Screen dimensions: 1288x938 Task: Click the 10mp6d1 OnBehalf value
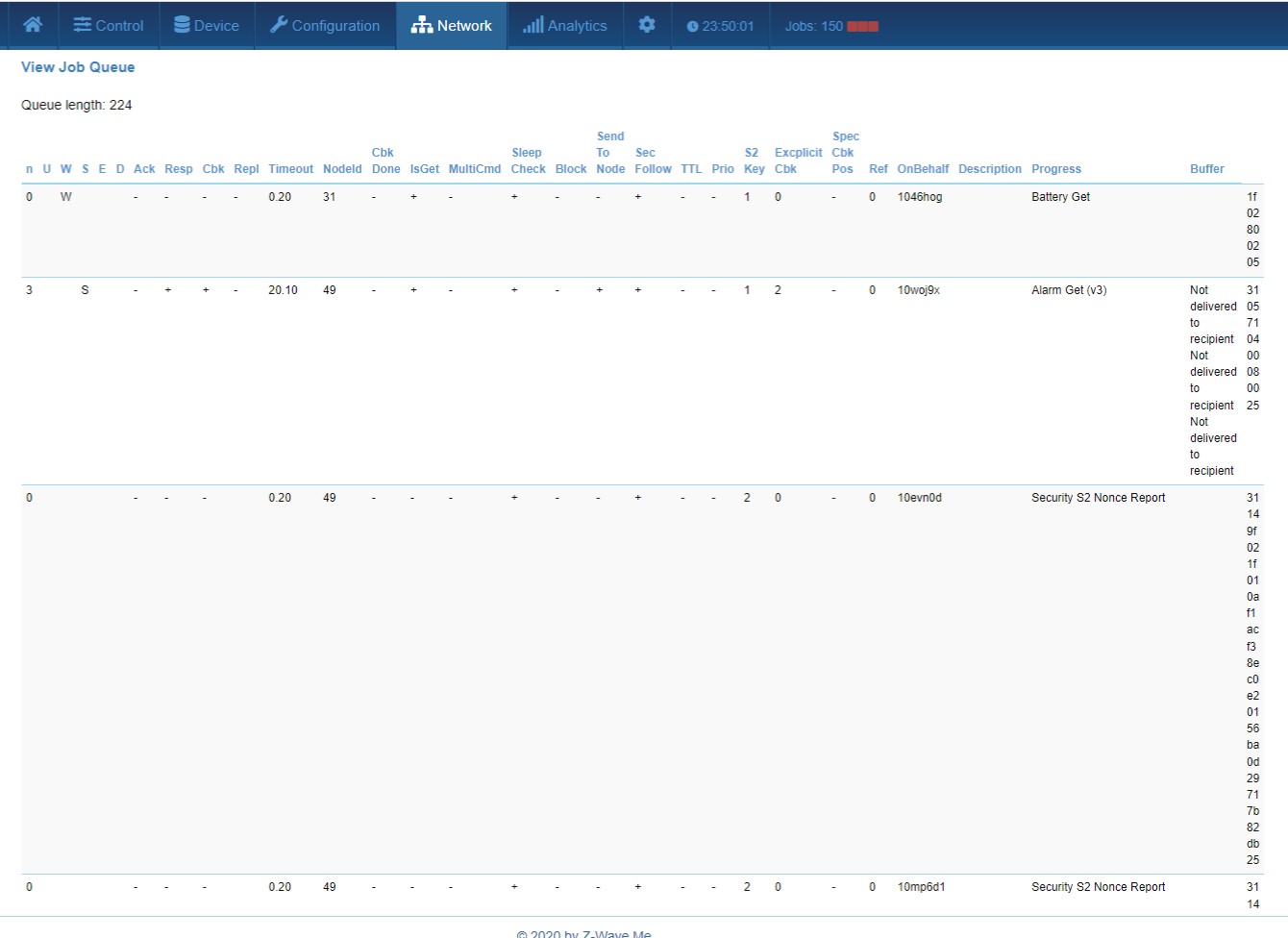click(922, 887)
